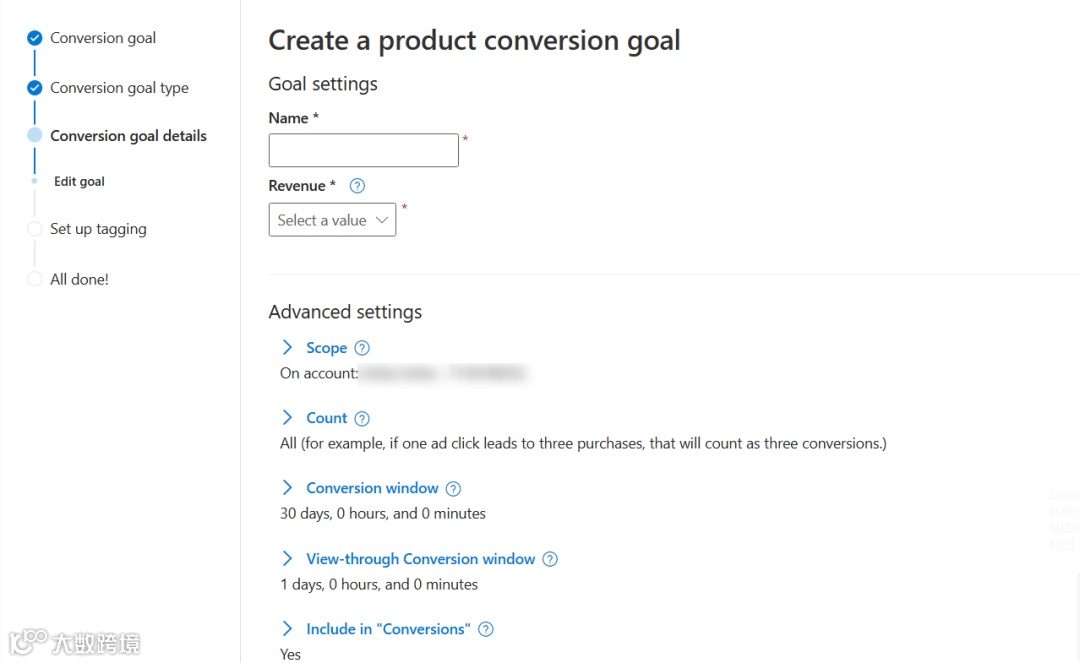Open help icon beside Include in "Conversions"
This screenshot has width=1080, height=663.
click(486, 630)
